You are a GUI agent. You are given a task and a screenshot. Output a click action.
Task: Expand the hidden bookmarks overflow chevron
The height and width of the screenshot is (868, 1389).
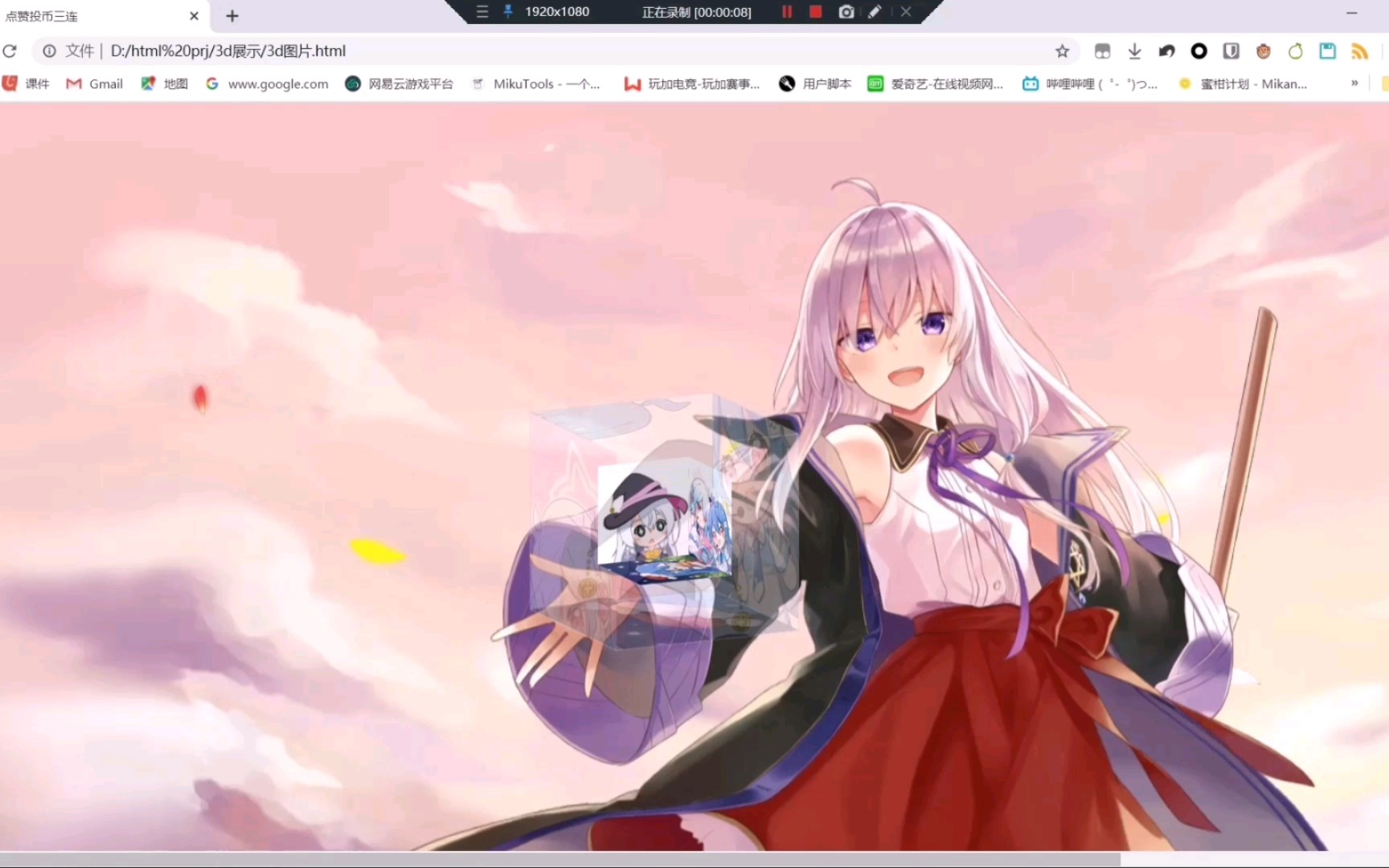[1354, 83]
